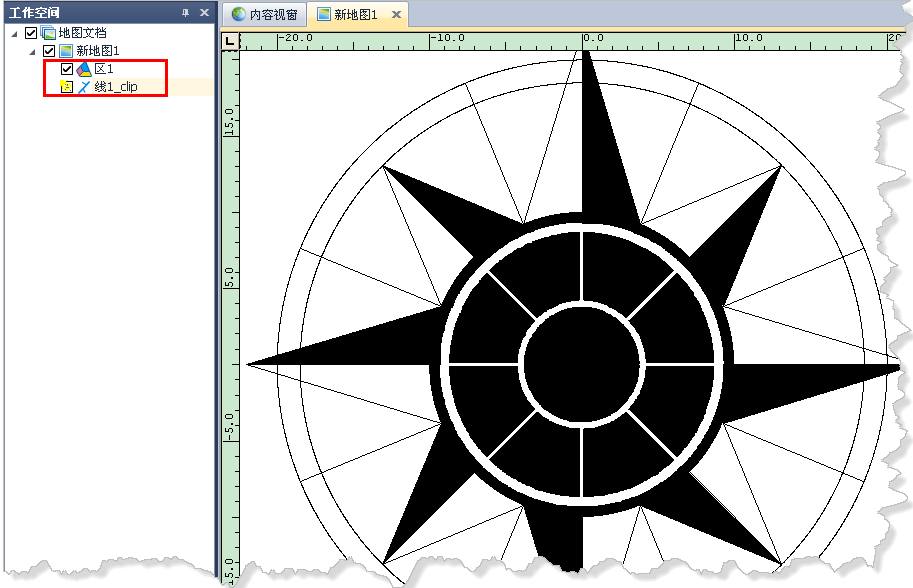Screen dimensions: 913x588
Task: Close the 工作空间 panel
Action: (204, 12)
